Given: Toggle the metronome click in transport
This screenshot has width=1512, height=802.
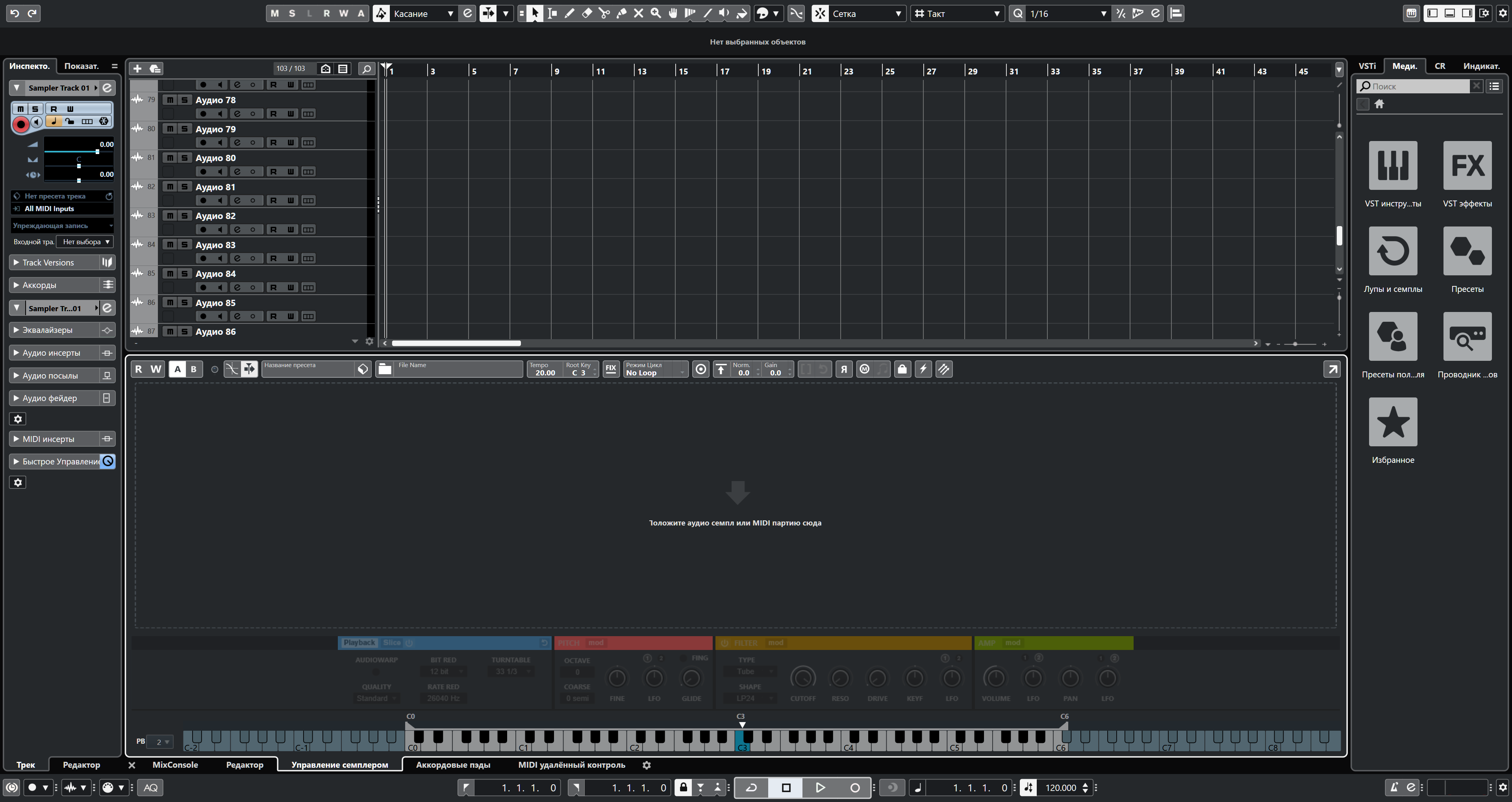Looking at the screenshot, I should point(1395,787).
